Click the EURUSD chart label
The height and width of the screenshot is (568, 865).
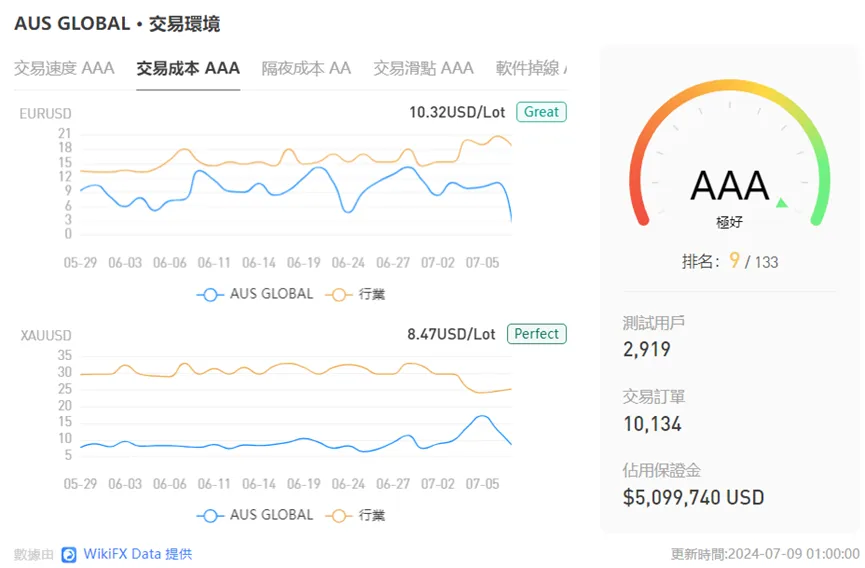45,114
